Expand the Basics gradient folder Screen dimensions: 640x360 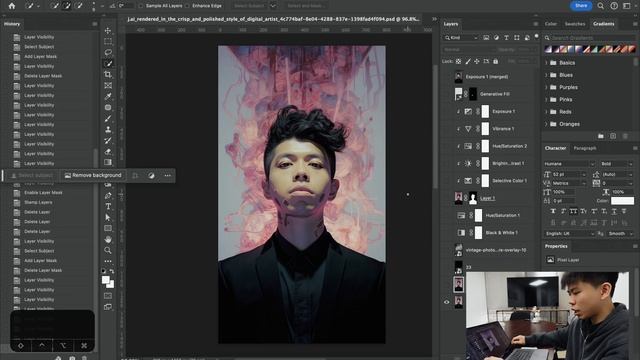546,63
